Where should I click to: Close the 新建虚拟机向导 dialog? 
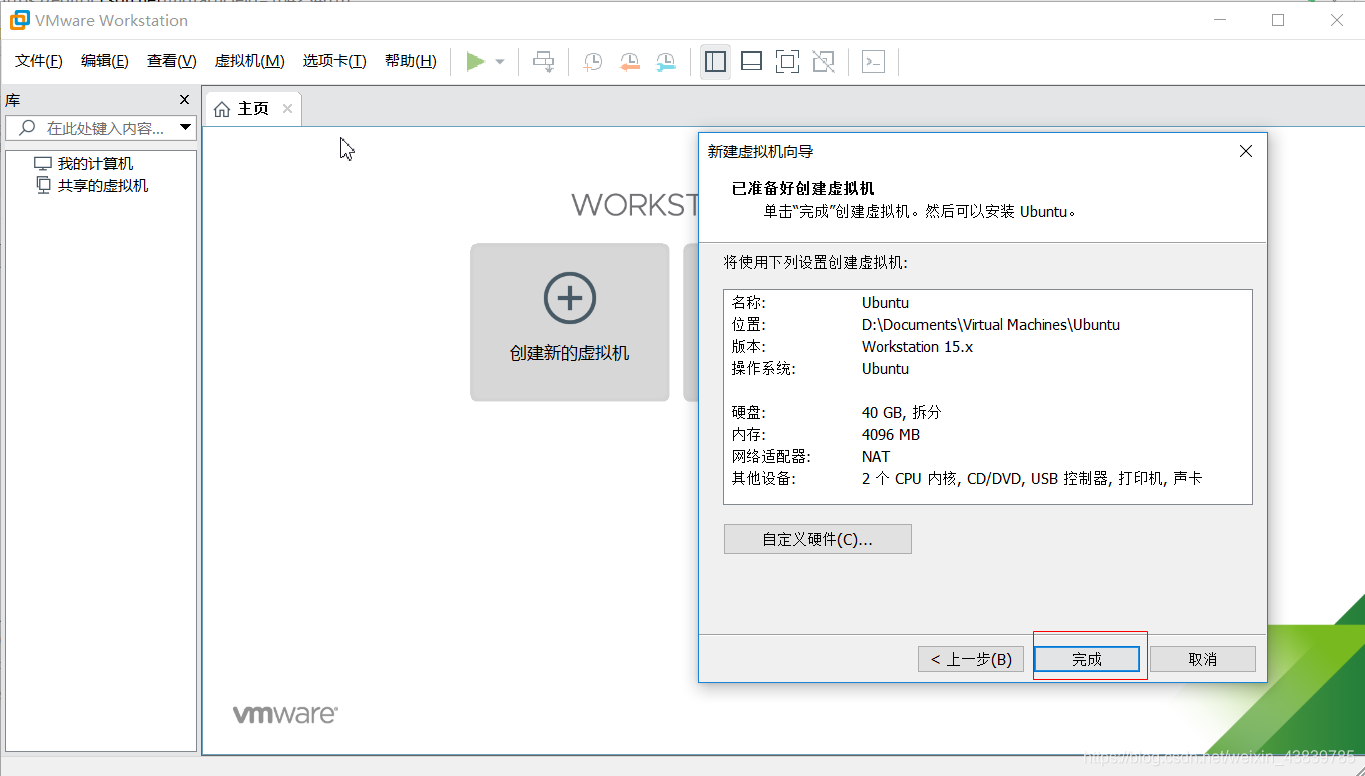[1246, 151]
